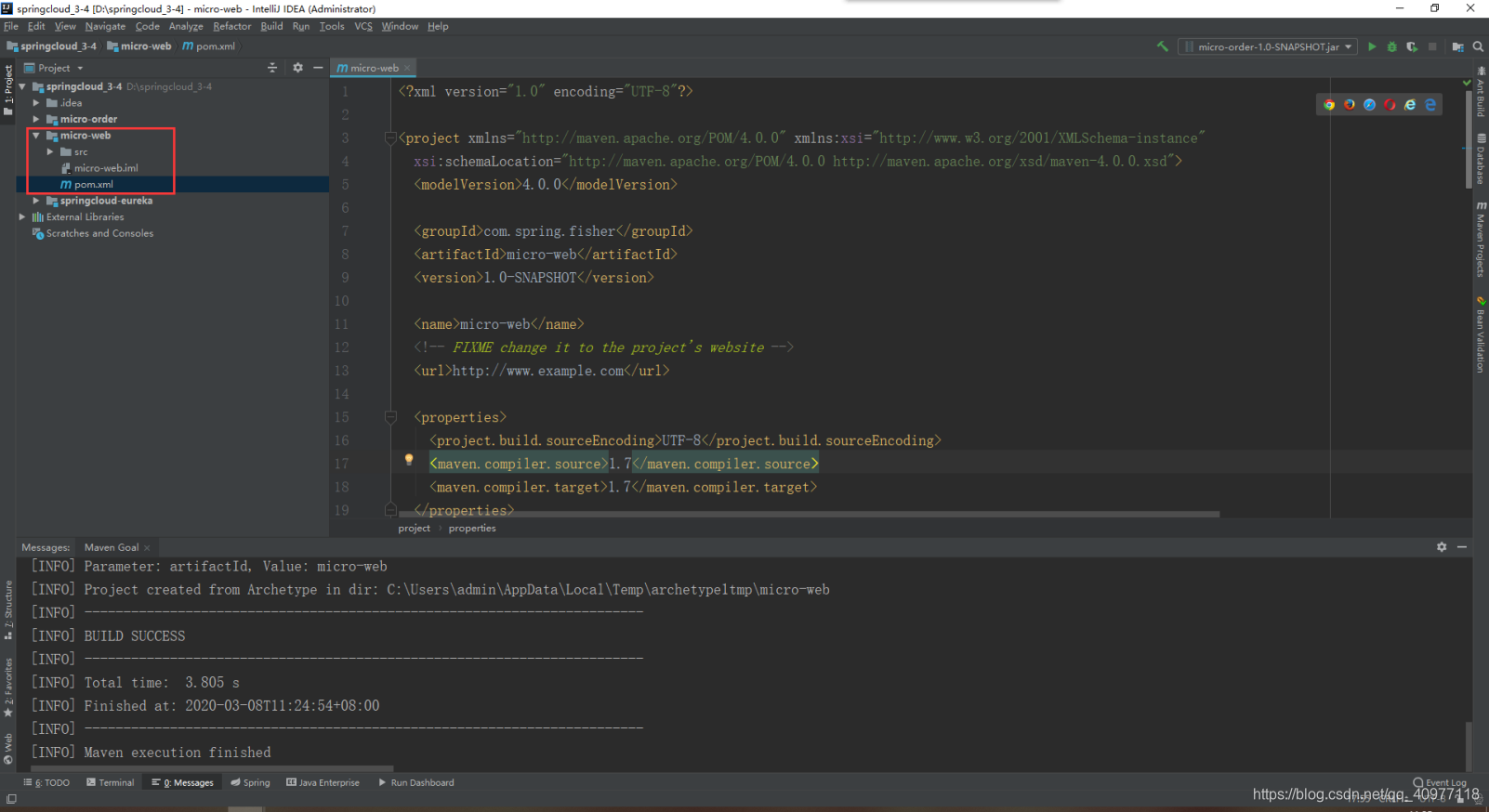
Task: Open pom.xml preview in Safari
Action: [x=1369, y=105]
